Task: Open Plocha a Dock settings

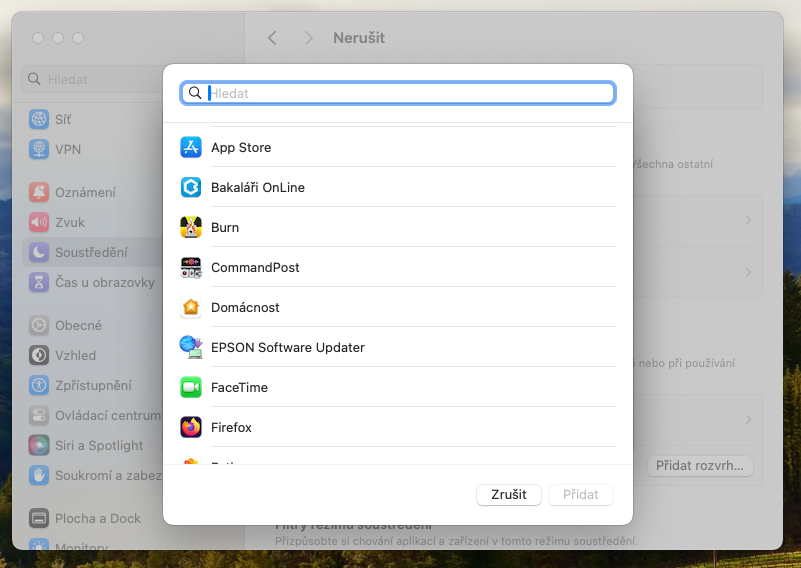Action: click(92, 518)
